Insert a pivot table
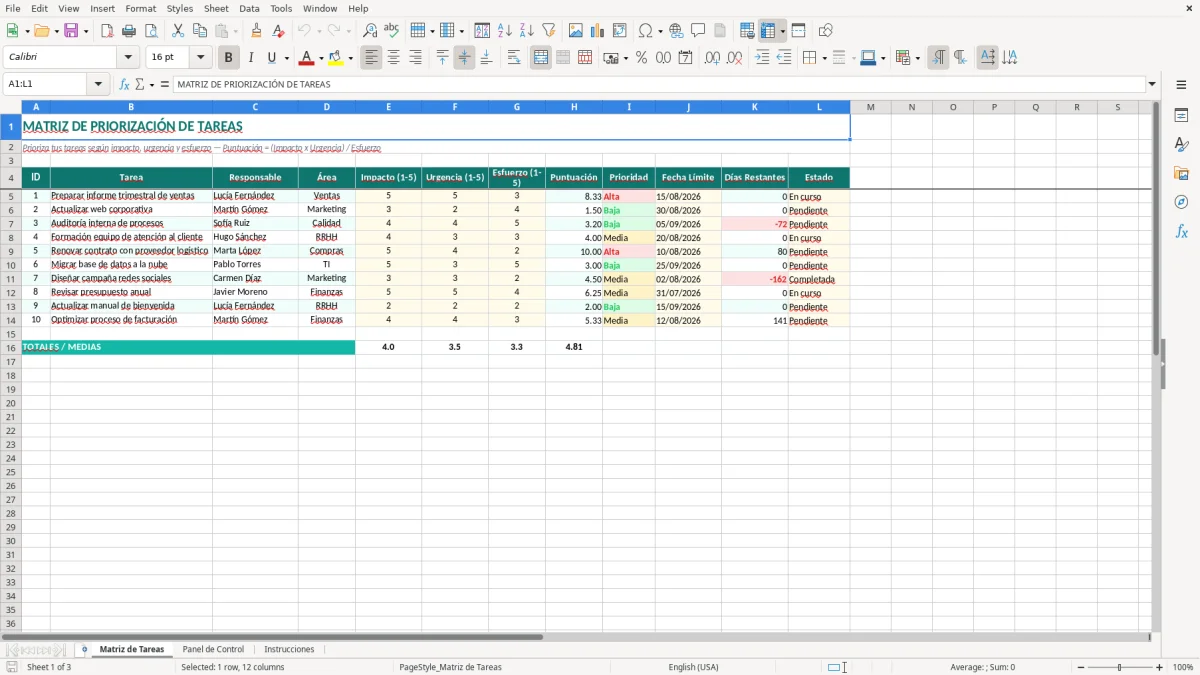 [x=620, y=31]
